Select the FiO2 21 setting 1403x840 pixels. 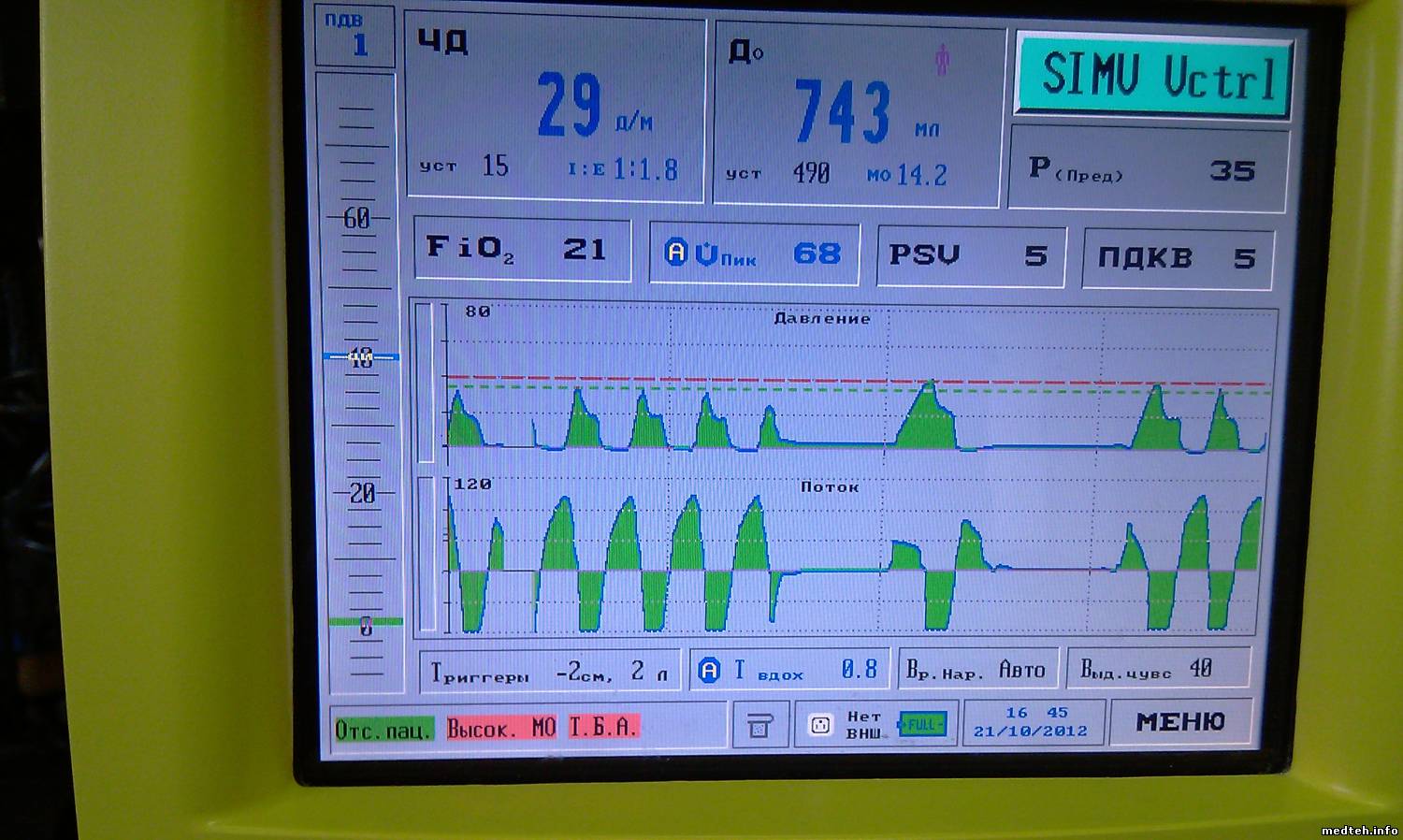click(x=521, y=249)
